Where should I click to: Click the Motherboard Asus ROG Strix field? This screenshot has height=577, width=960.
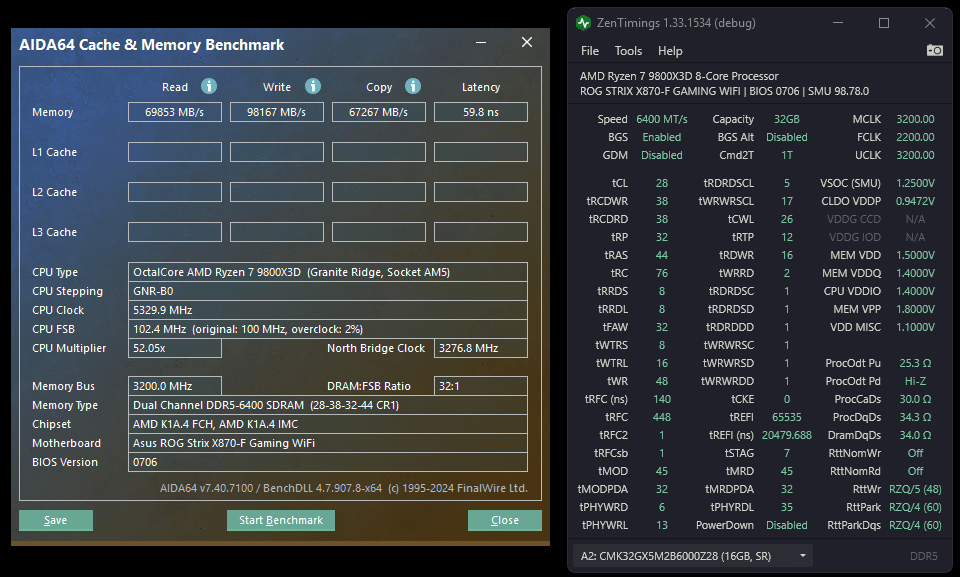click(x=328, y=443)
